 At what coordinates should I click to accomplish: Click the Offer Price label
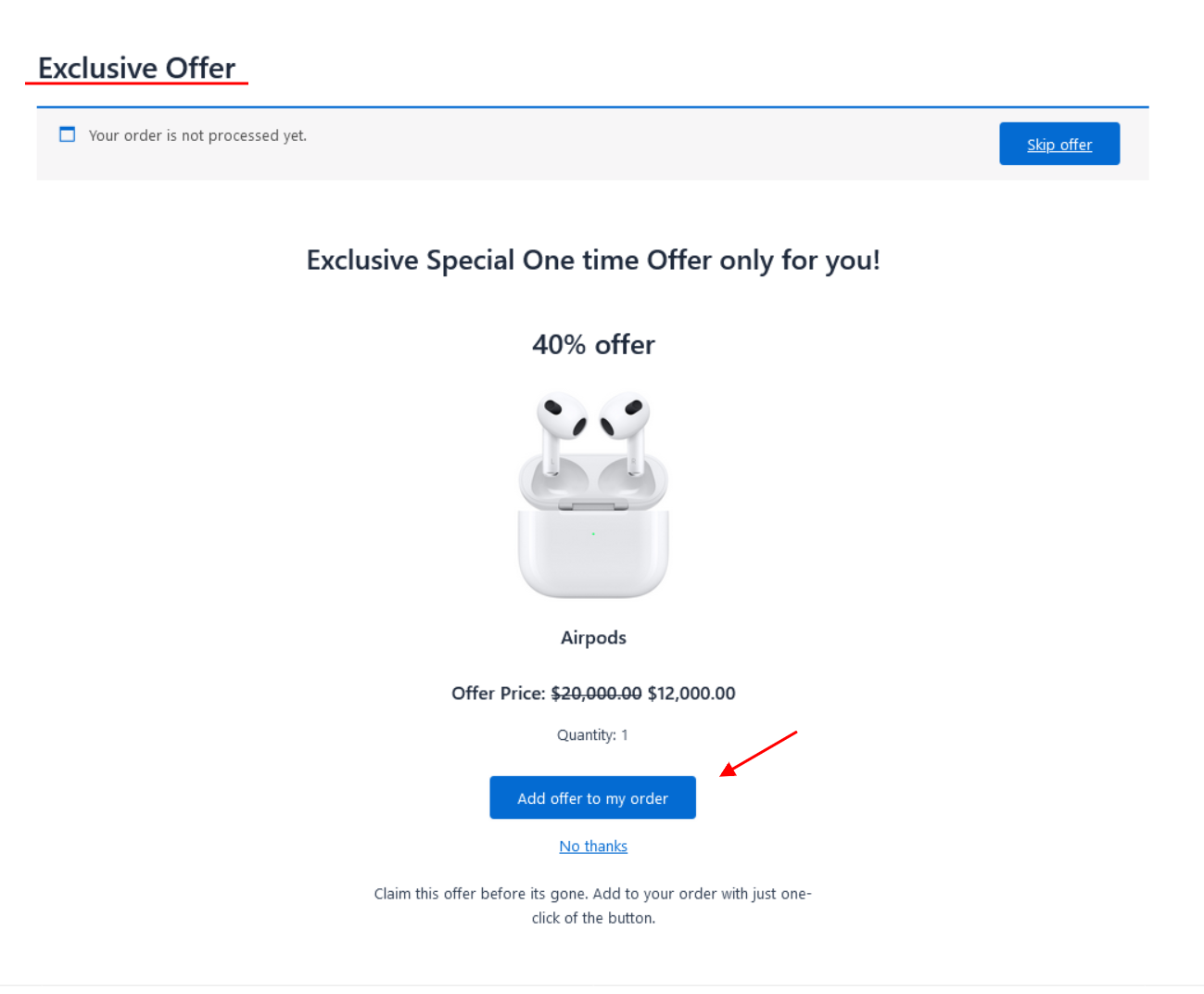click(x=498, y=694)
